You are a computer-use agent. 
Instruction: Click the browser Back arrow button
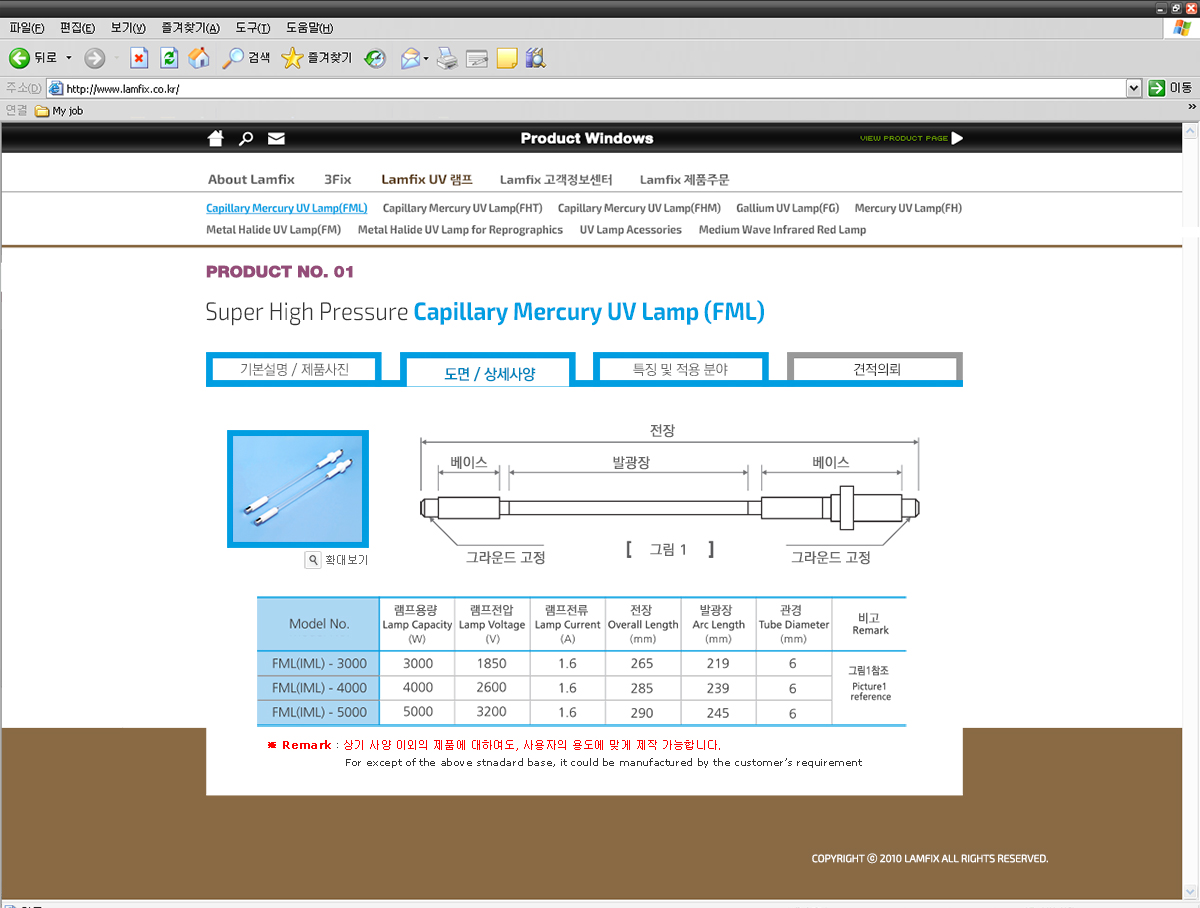[20, 58]
